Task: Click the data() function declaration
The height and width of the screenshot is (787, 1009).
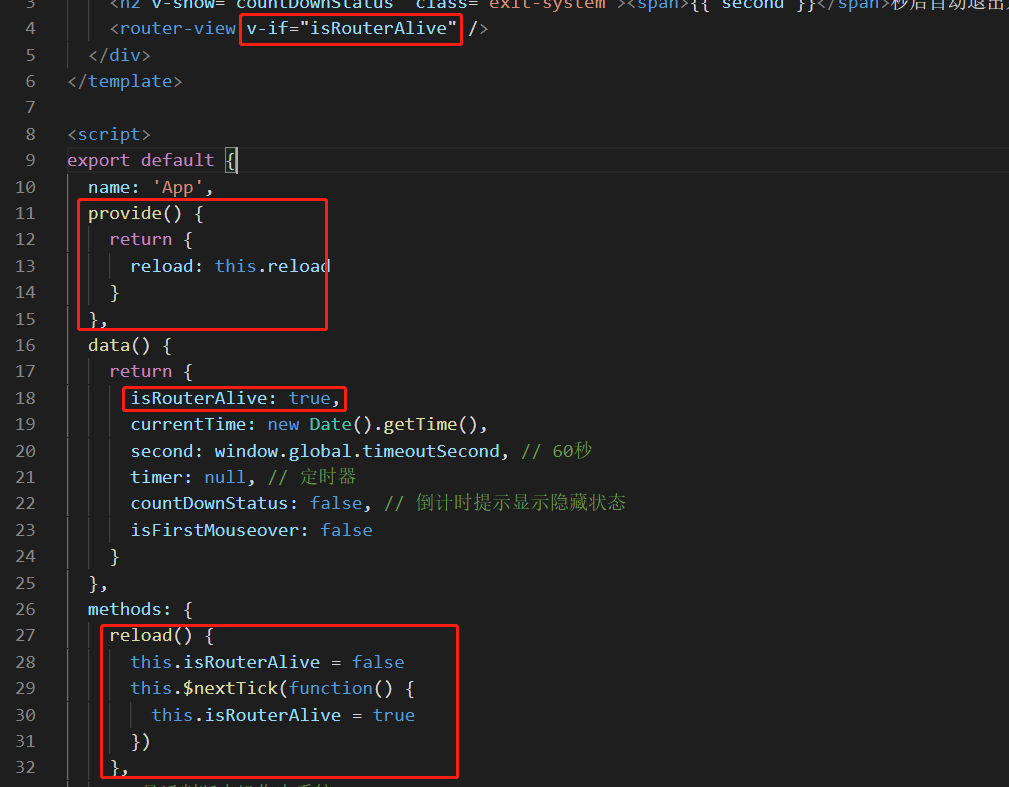Action: coord(118,344)
